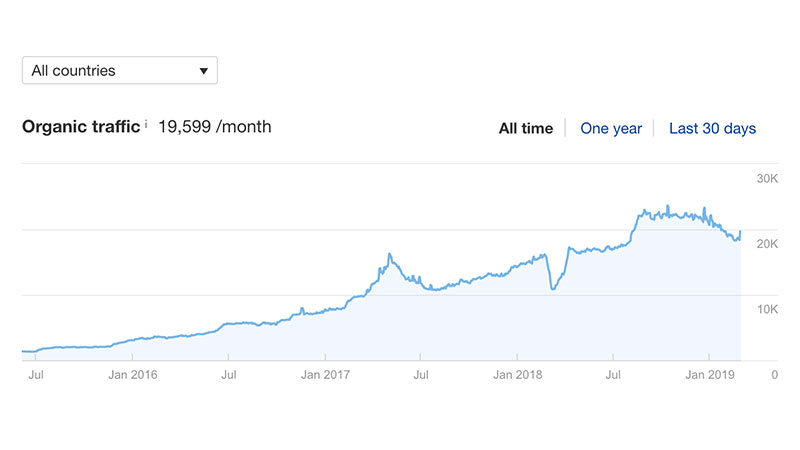This screenshot has width=800, height=450.
Task: Click the 30K y-axis label
Action: (766, 179)
